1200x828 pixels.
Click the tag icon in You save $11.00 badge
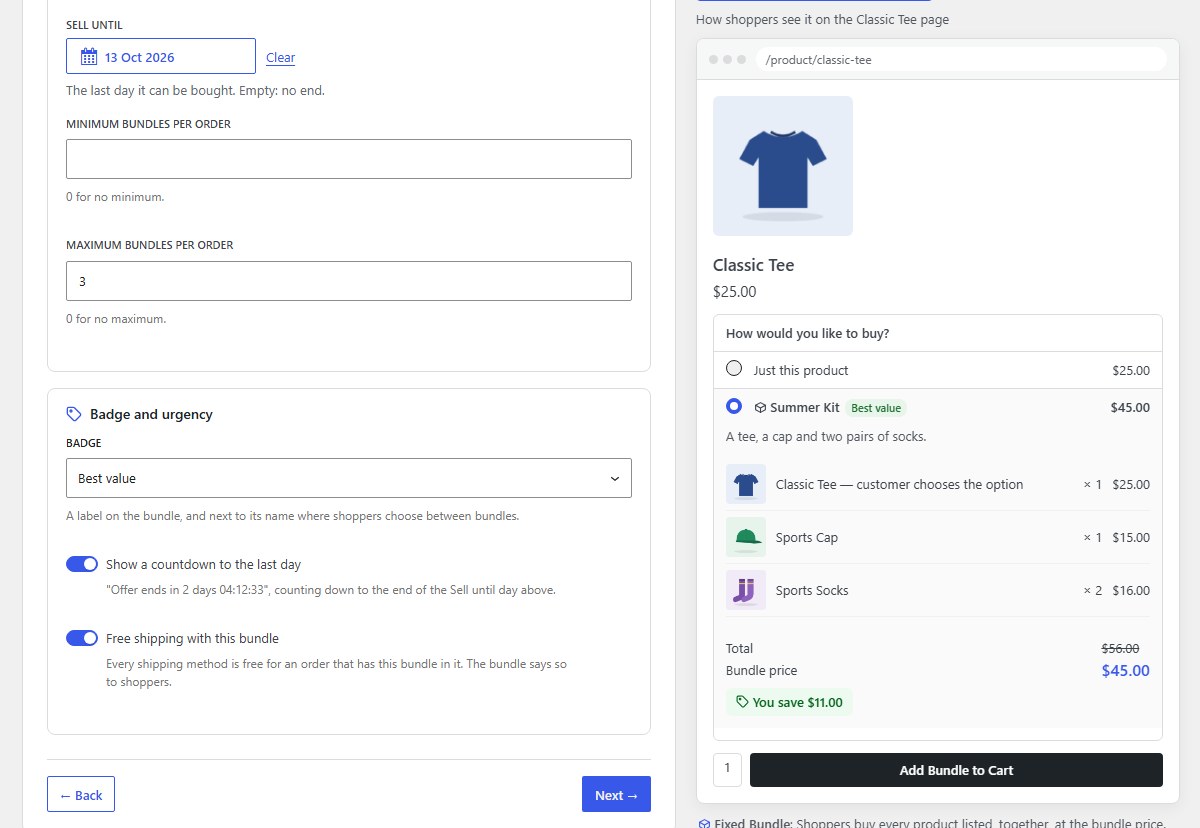[x=742, y=702]
